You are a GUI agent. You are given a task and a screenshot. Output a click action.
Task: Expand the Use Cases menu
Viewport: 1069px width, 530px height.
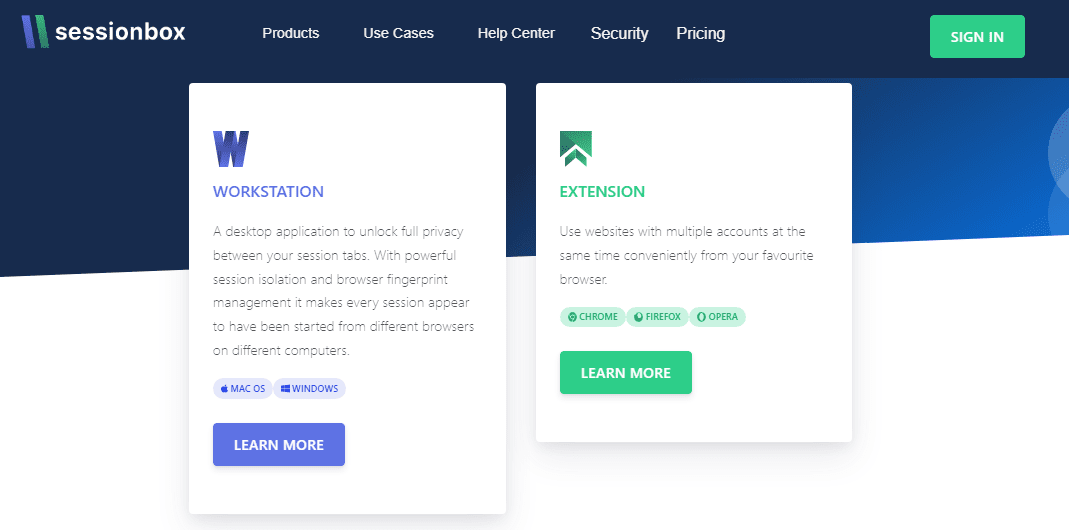pyautogui.click(x=398, y=33)
